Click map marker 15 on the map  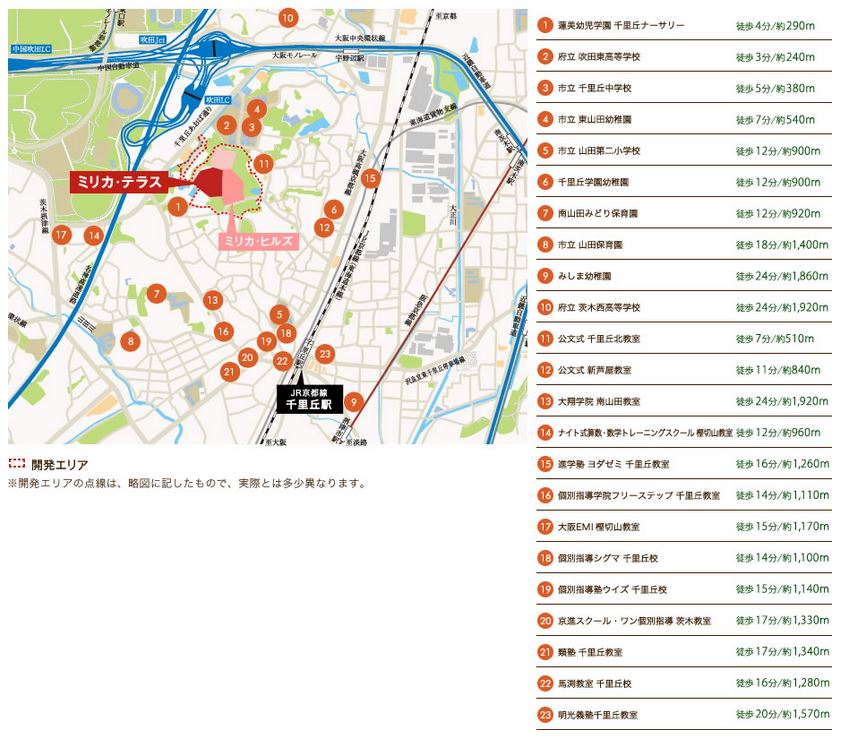point(371,179)
